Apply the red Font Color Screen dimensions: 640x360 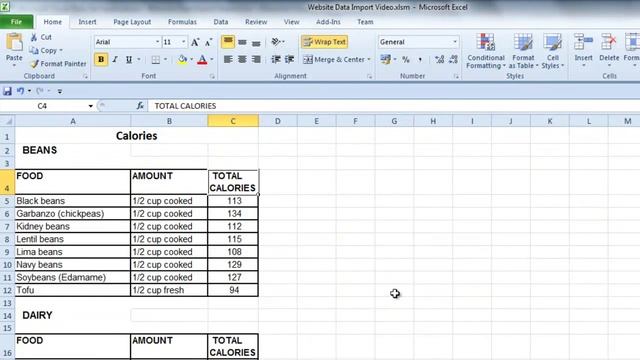(x=202, y=60)
